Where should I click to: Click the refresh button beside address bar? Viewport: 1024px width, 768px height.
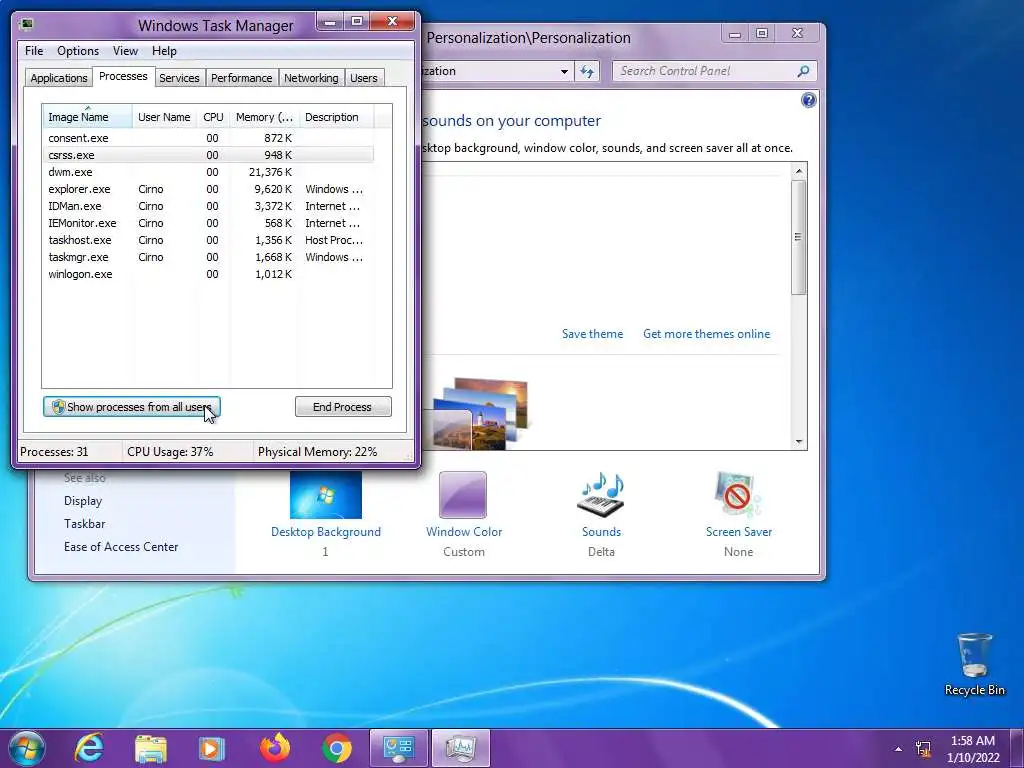pos(587,71)
